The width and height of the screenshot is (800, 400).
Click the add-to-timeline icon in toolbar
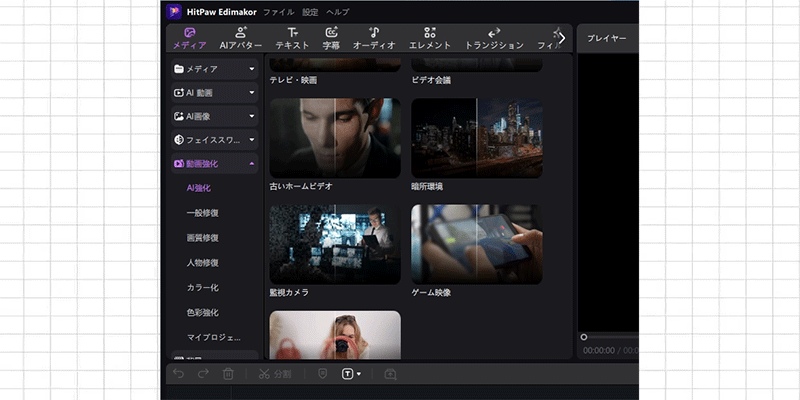click(x=390, y=374)
